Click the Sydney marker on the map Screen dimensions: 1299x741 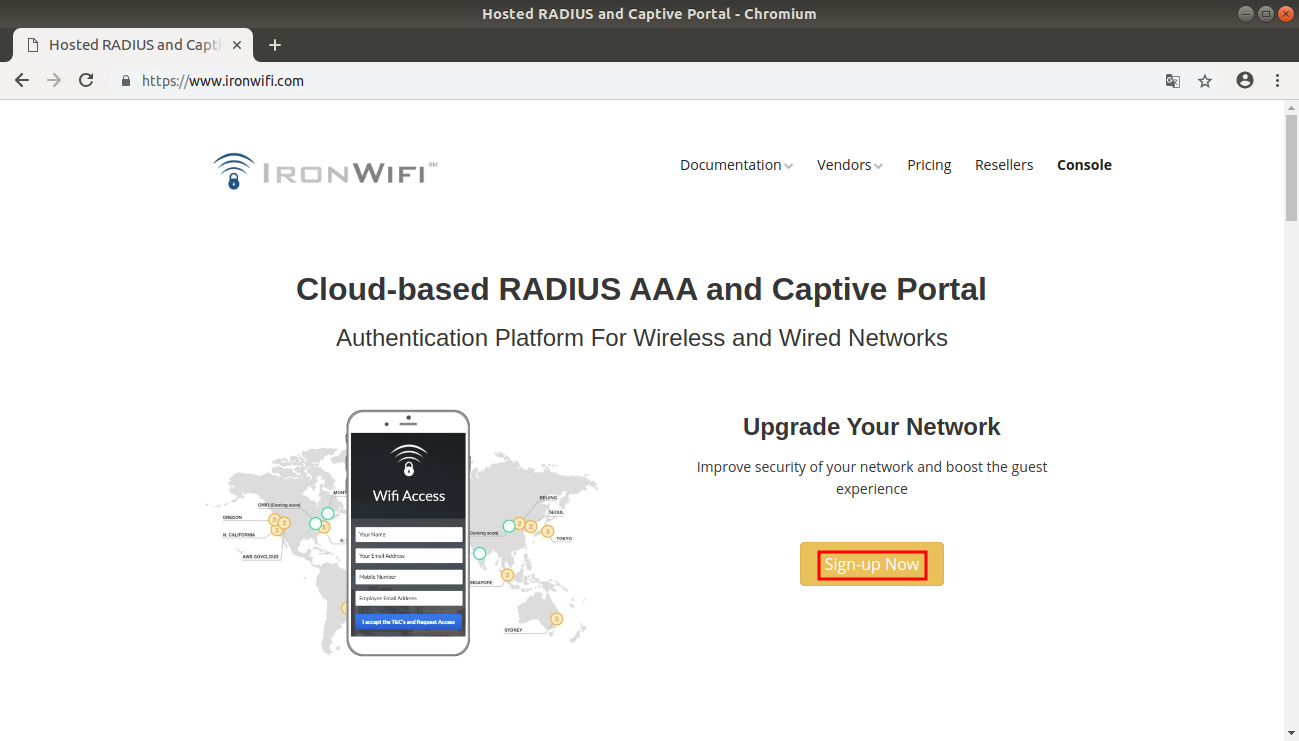click(x=556, y=619)
